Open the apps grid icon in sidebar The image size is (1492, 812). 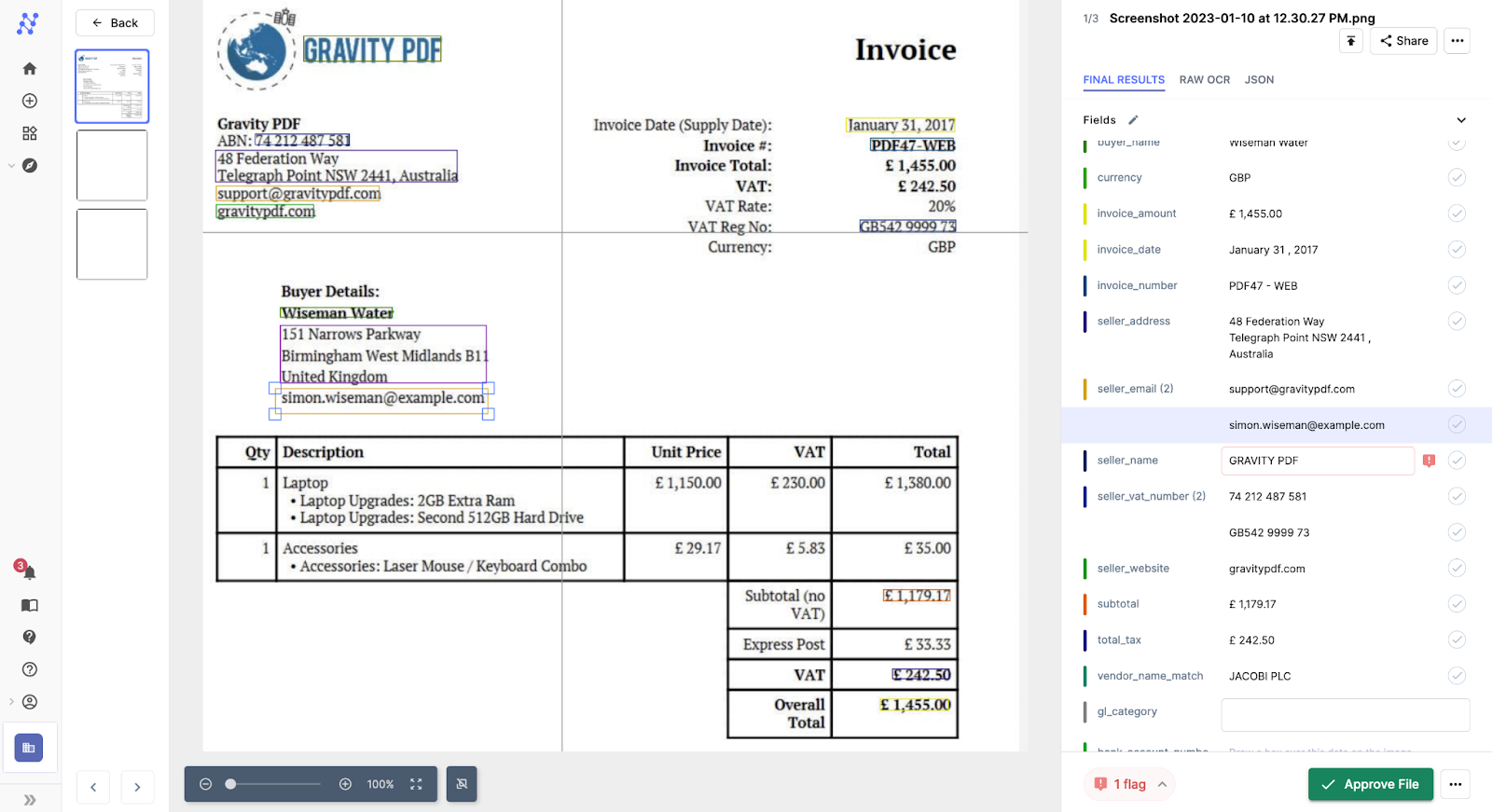click(30, 133)
